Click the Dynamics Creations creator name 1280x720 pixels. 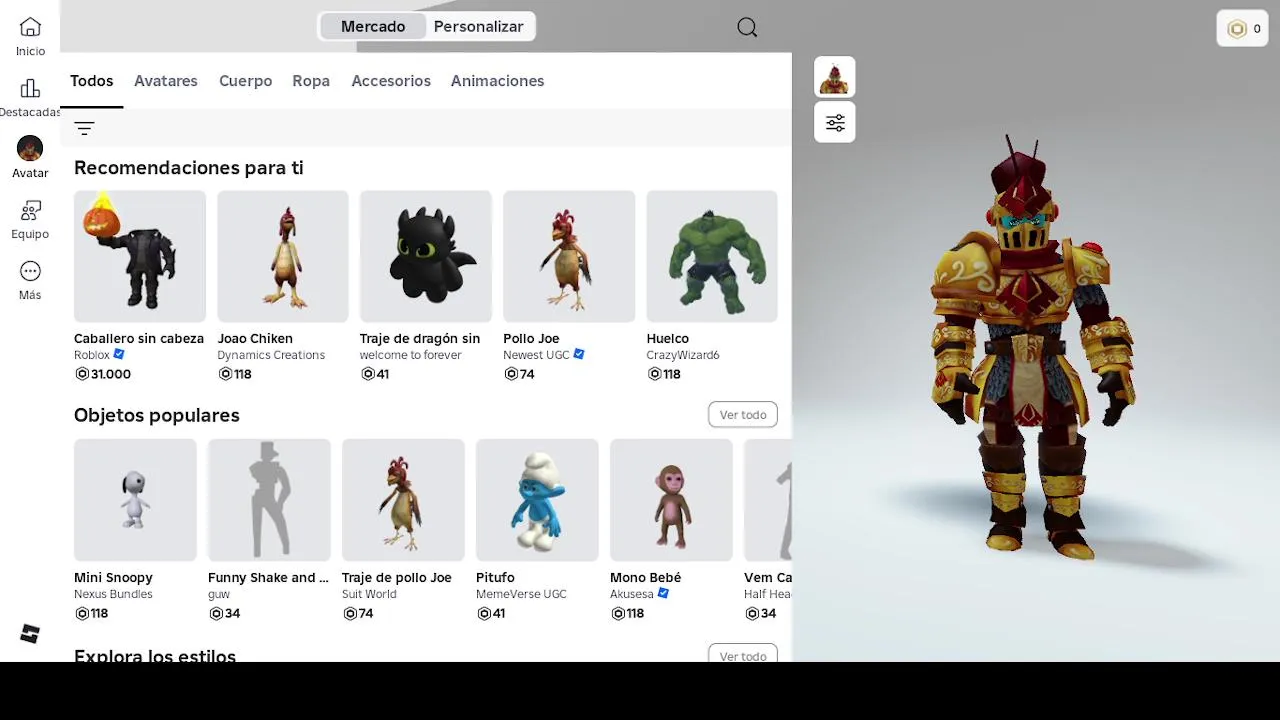[271, 355]
